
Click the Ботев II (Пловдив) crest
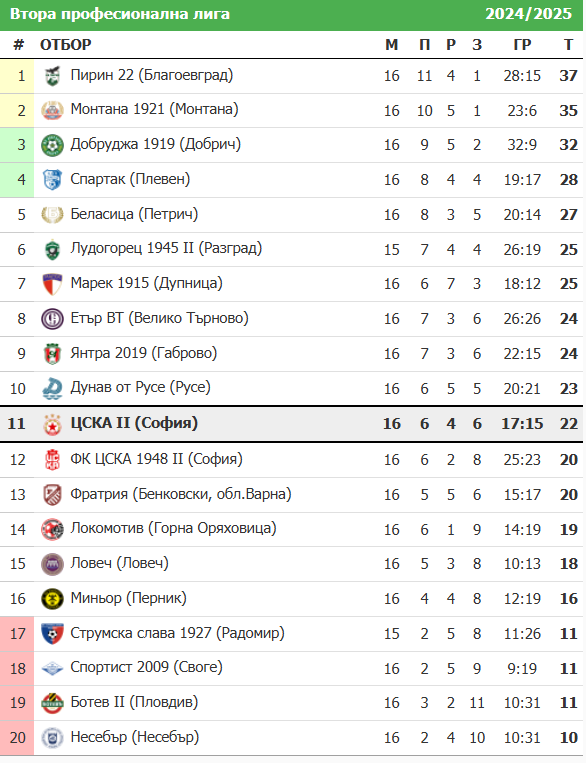click(x=52, y=703)
